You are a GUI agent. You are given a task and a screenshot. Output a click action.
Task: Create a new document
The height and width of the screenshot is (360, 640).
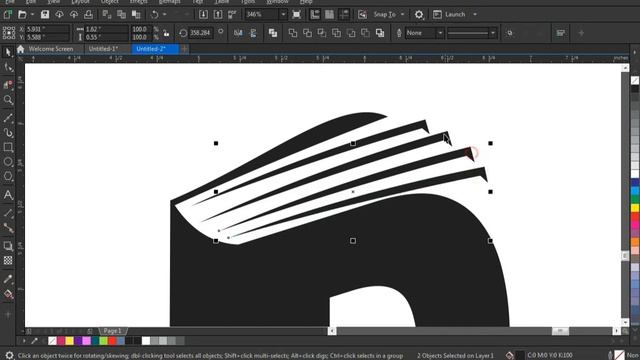[x=7, y=14]
